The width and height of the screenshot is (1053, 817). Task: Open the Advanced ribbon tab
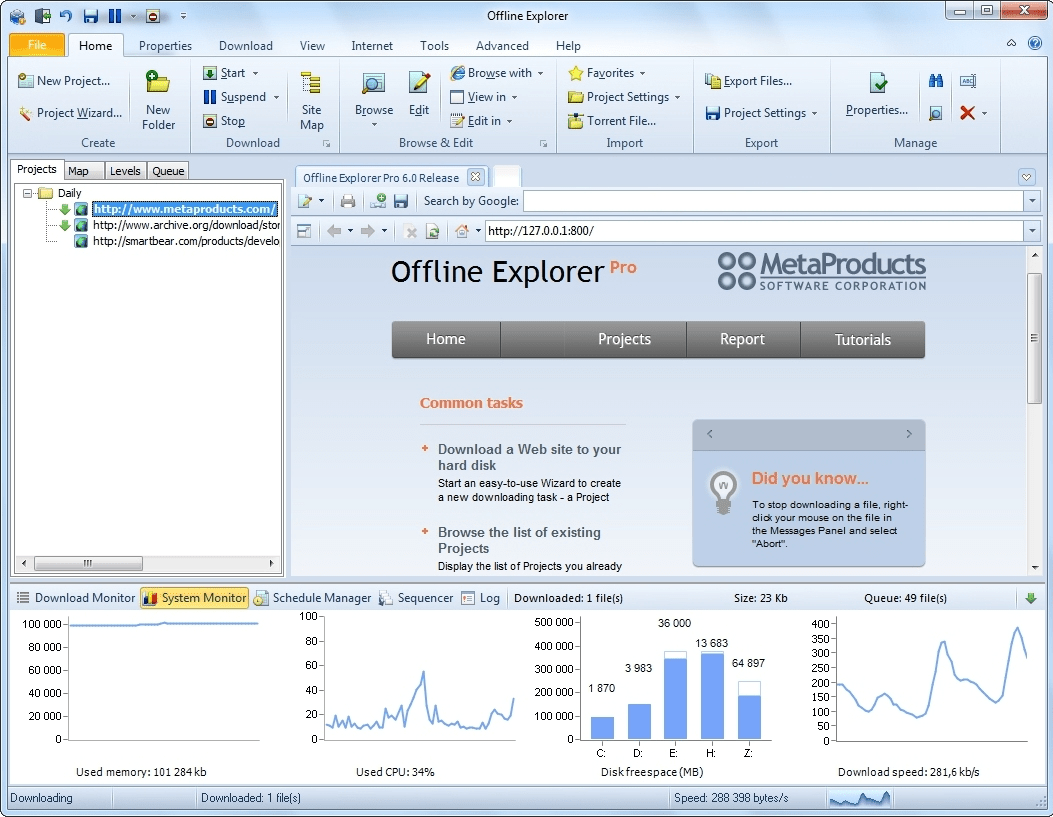[502, 46]
